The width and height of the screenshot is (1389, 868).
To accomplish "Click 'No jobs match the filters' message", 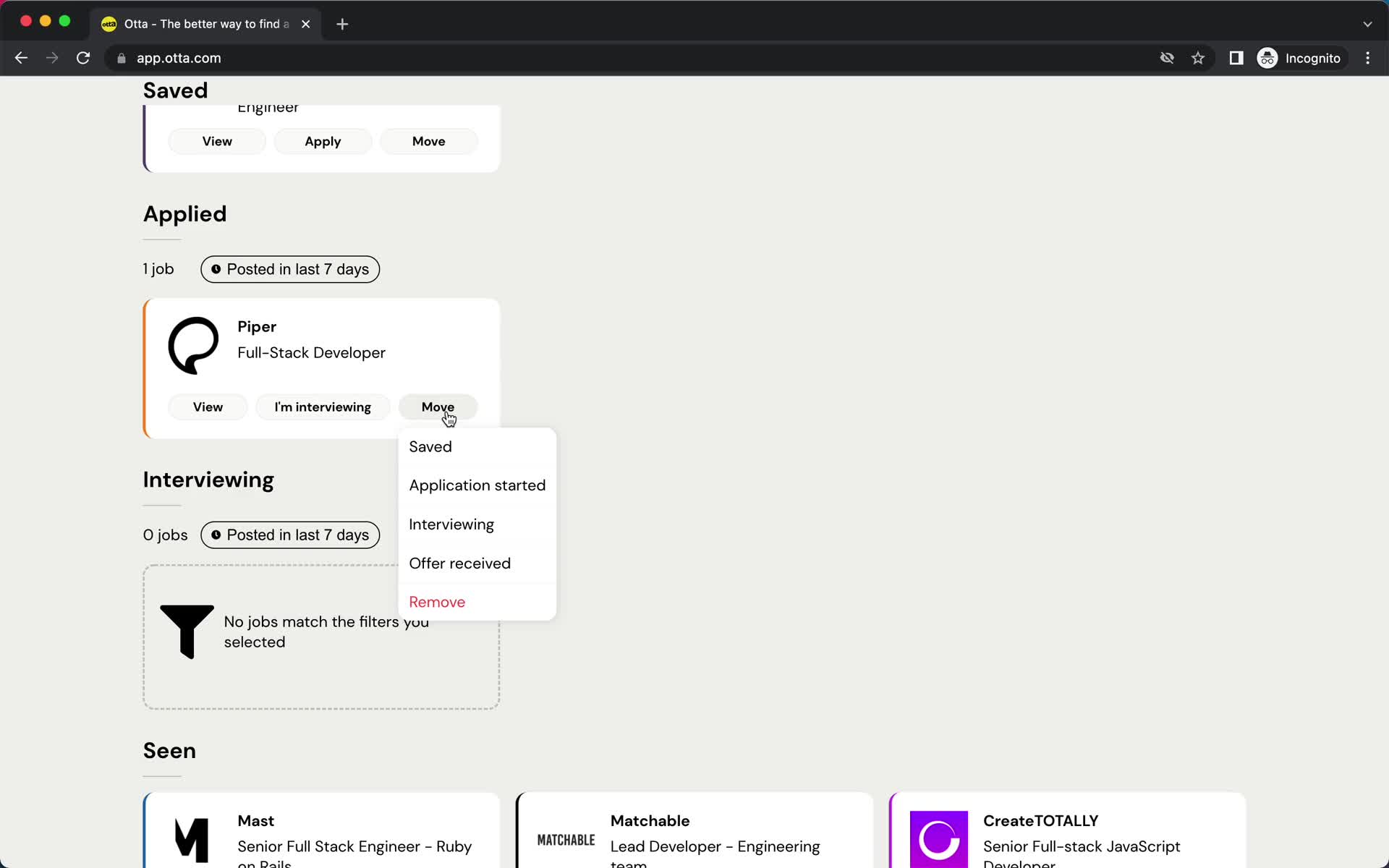I will point(326,632).
